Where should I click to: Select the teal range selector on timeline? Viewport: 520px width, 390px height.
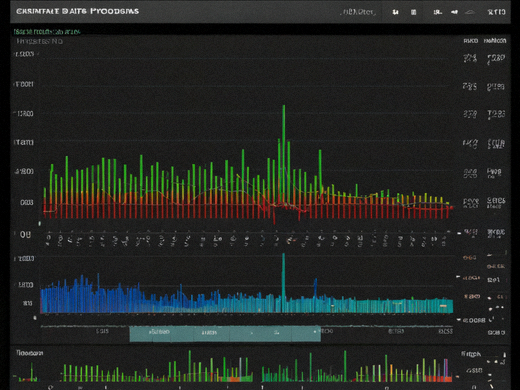225,334
